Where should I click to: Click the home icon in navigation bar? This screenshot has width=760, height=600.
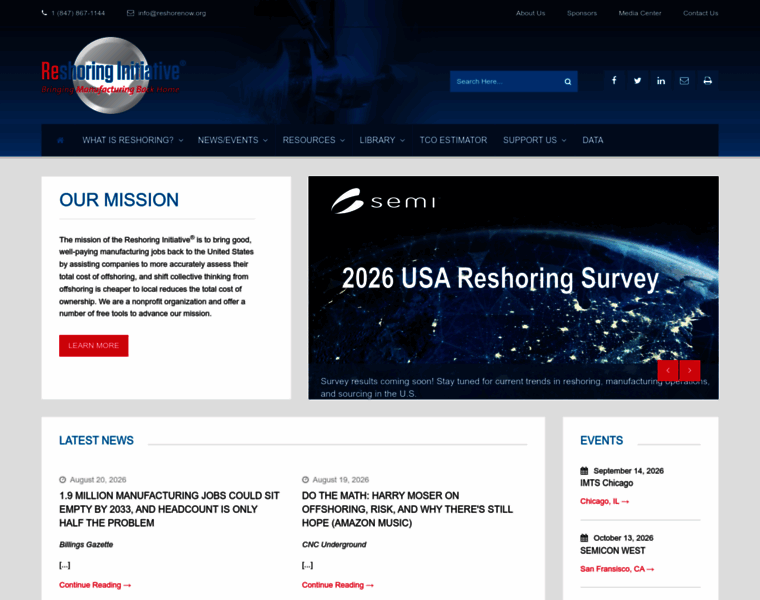point(61,140)
